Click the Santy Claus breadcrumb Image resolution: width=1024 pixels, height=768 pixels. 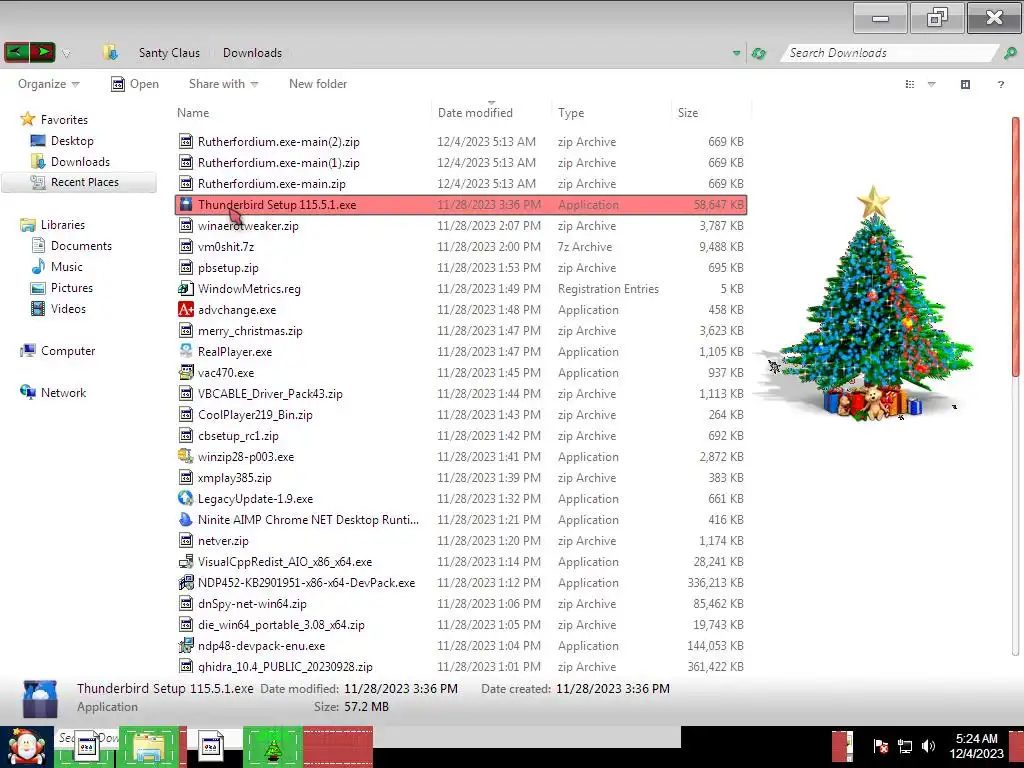[169, 53]
